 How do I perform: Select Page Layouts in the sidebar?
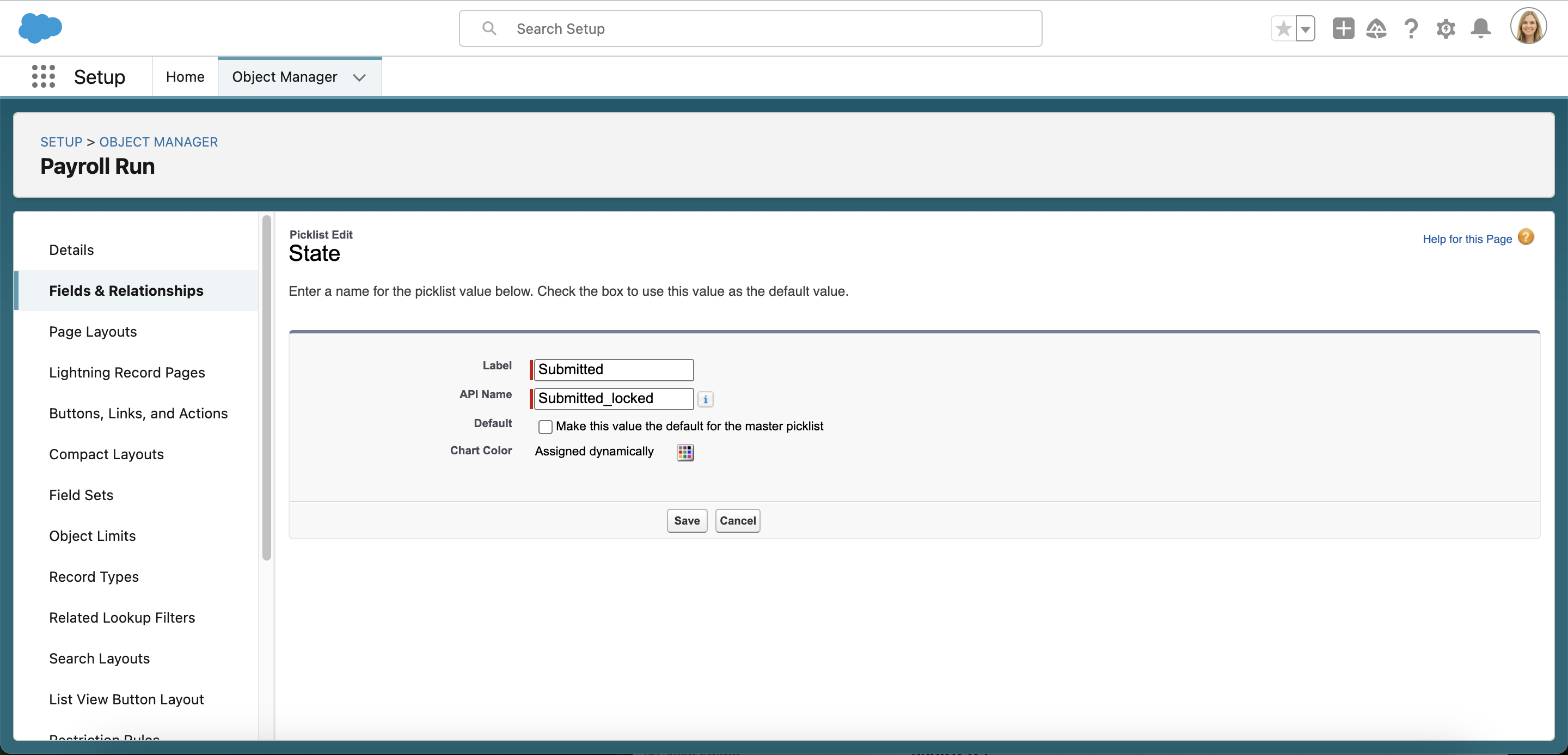93,332
